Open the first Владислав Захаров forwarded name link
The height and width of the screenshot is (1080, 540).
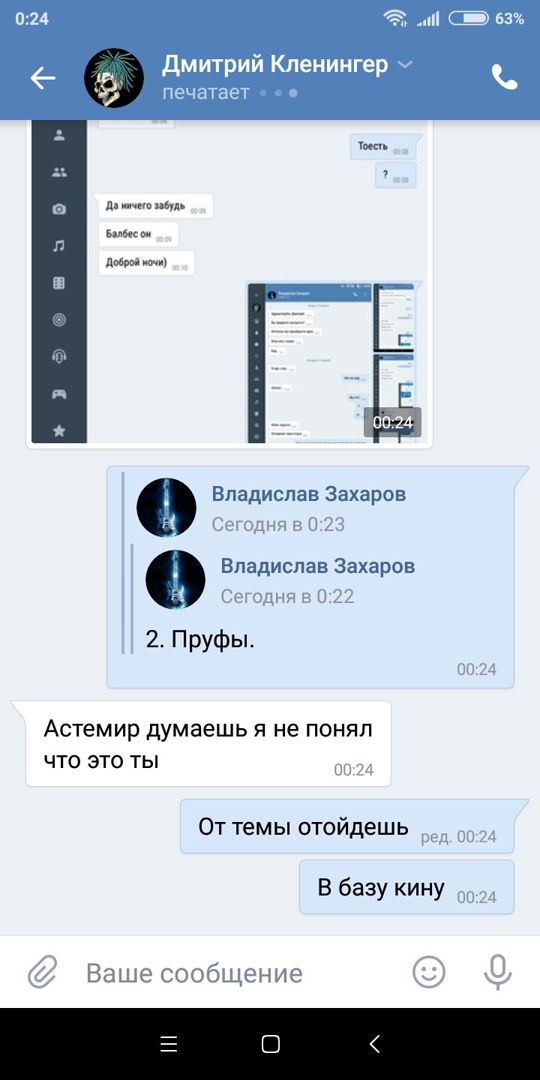(309, 494)
